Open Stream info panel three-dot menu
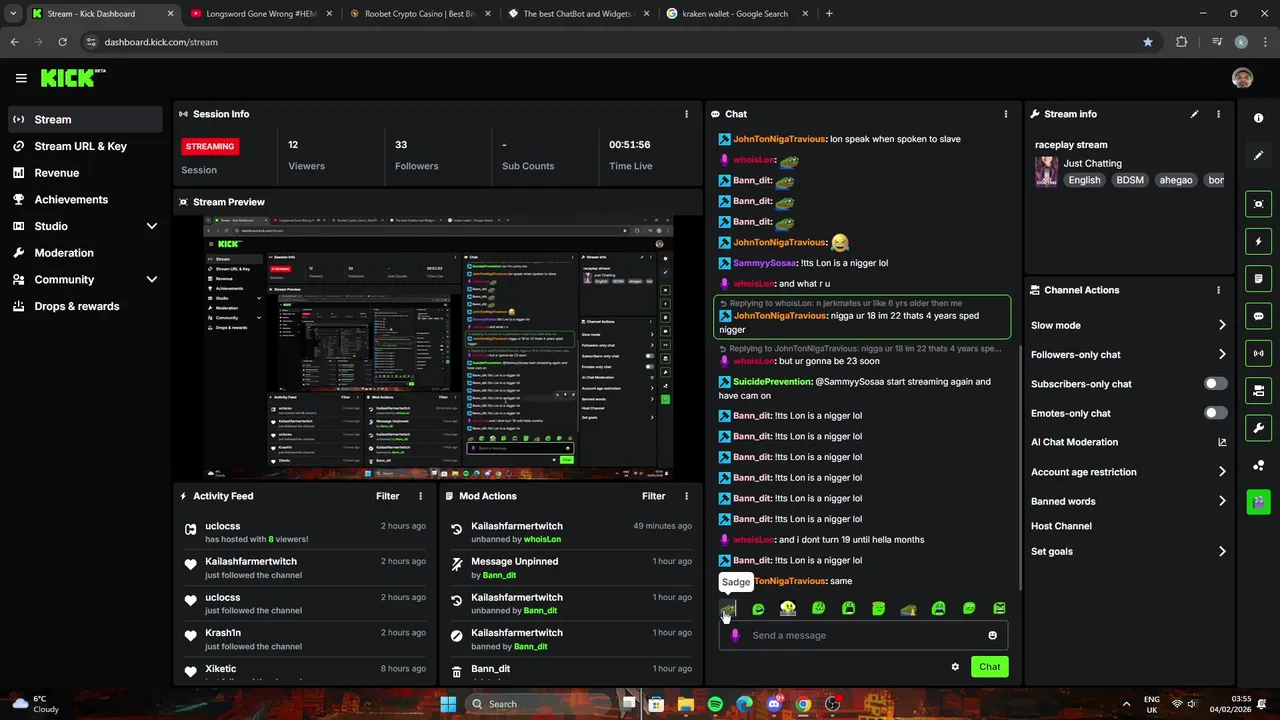1280x720 pixels. click(x=1218, y=114)
